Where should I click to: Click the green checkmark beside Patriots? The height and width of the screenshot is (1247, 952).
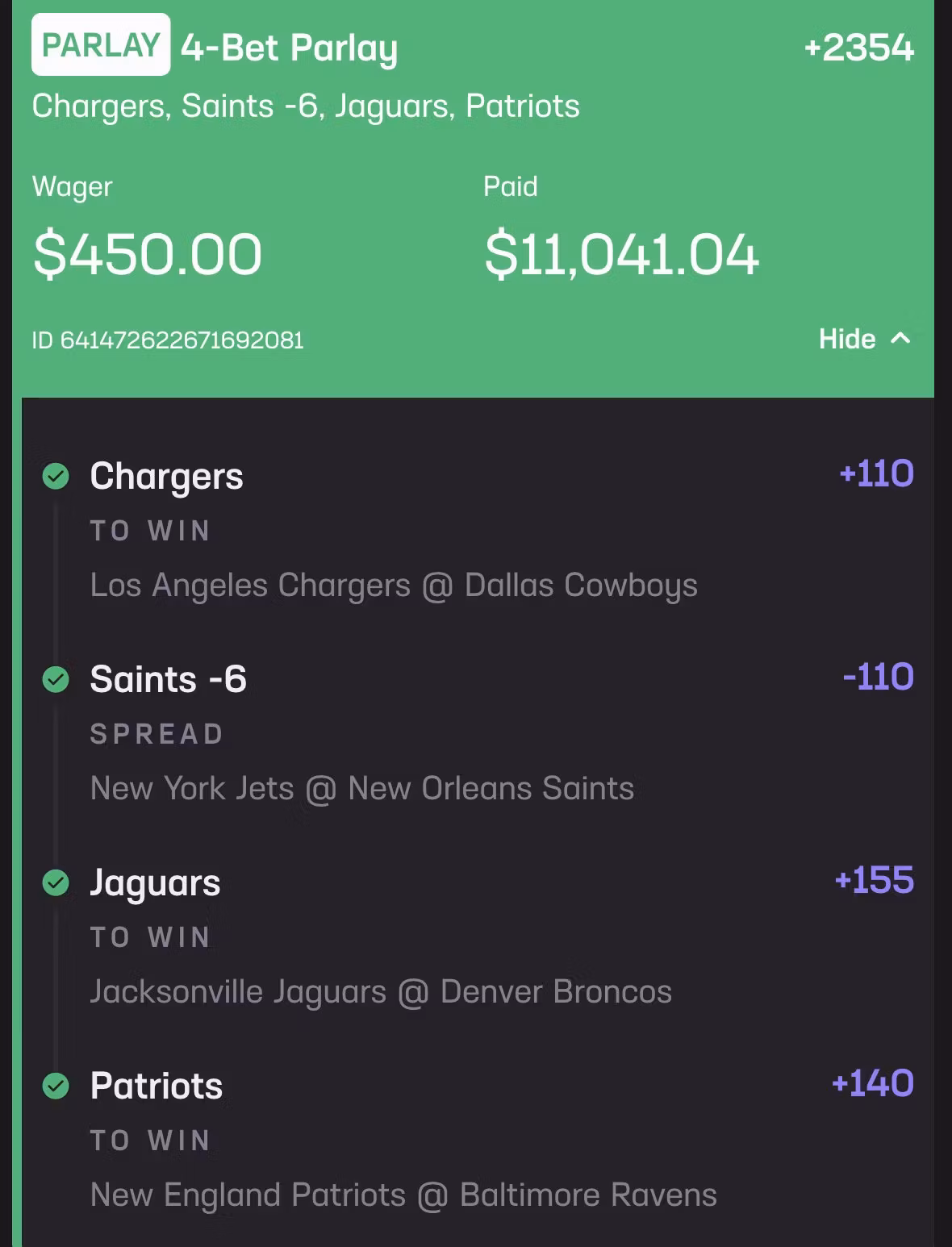click(x=56, y=1086)
